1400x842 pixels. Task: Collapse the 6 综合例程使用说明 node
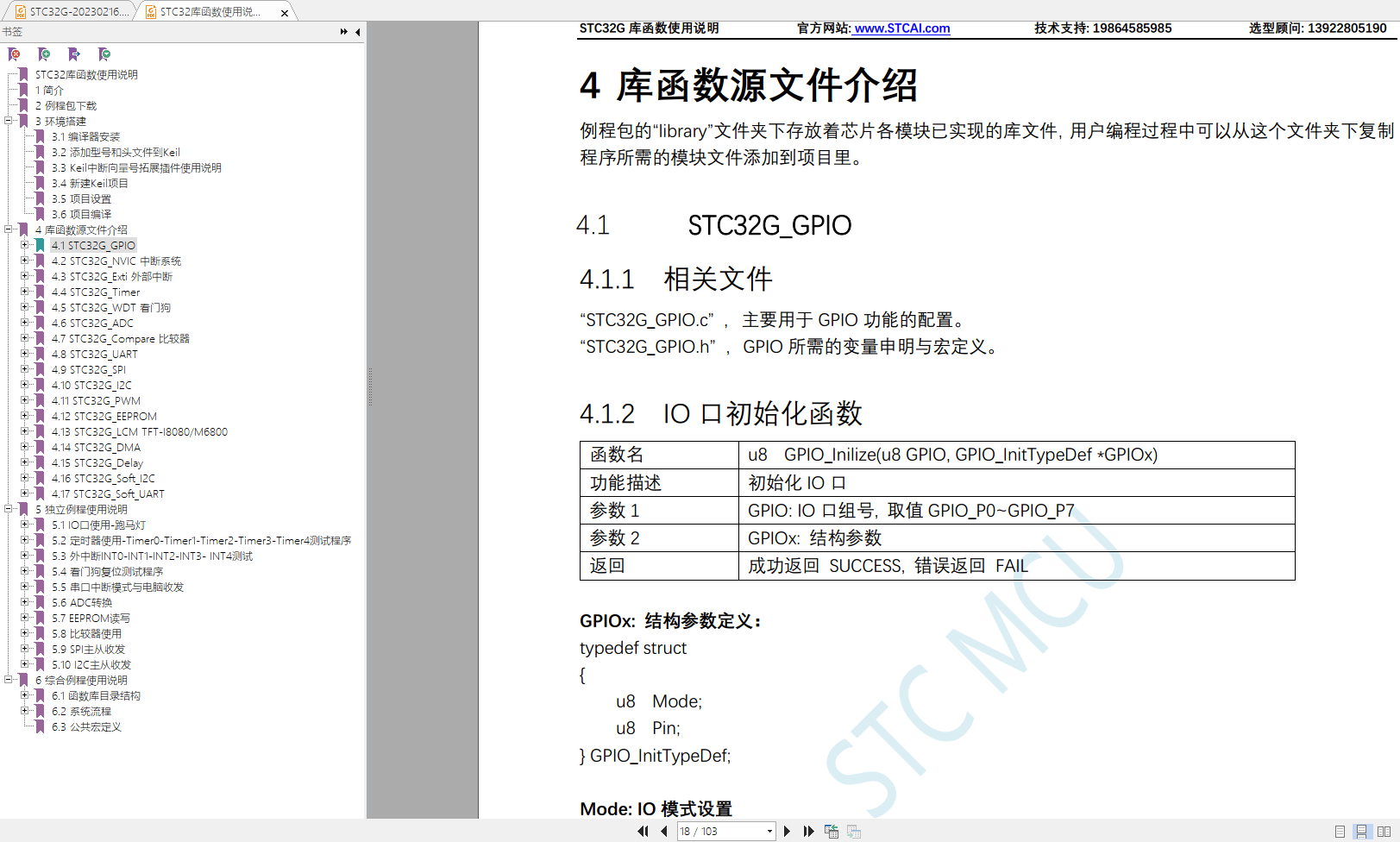coord(9,680)
